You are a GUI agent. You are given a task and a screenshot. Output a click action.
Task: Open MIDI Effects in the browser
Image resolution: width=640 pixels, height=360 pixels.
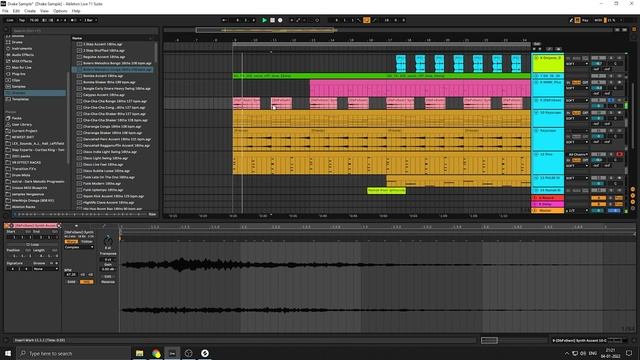click(x=22, y=61)
